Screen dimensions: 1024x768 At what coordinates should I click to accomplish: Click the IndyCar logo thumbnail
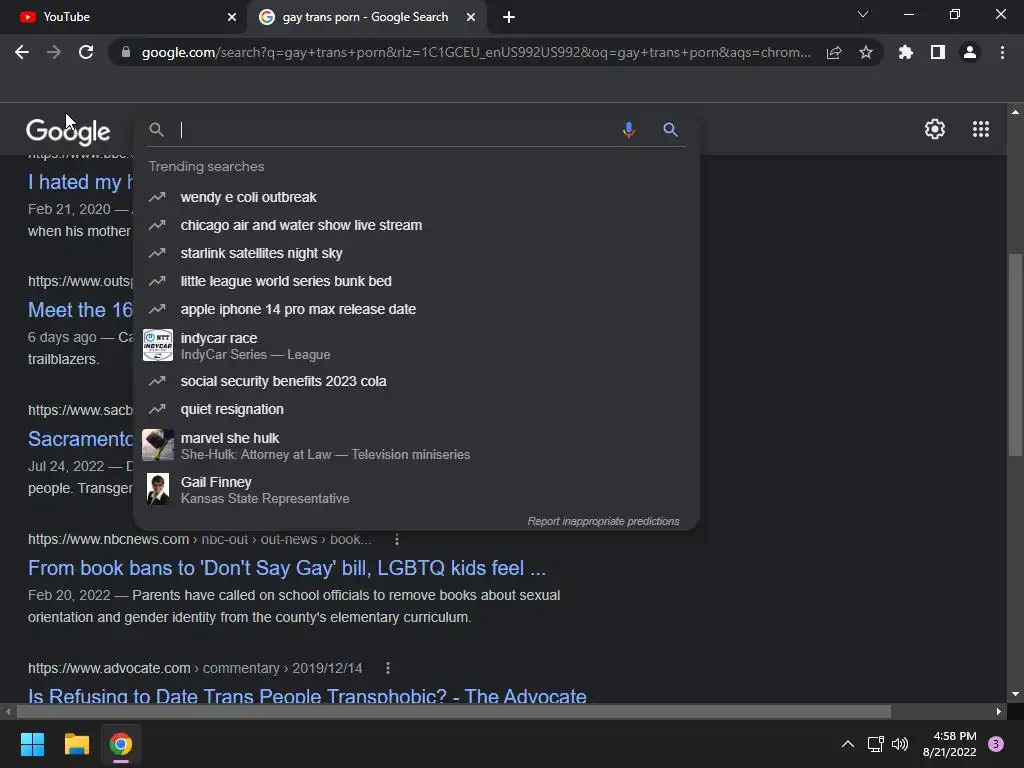tap(157, 345)
